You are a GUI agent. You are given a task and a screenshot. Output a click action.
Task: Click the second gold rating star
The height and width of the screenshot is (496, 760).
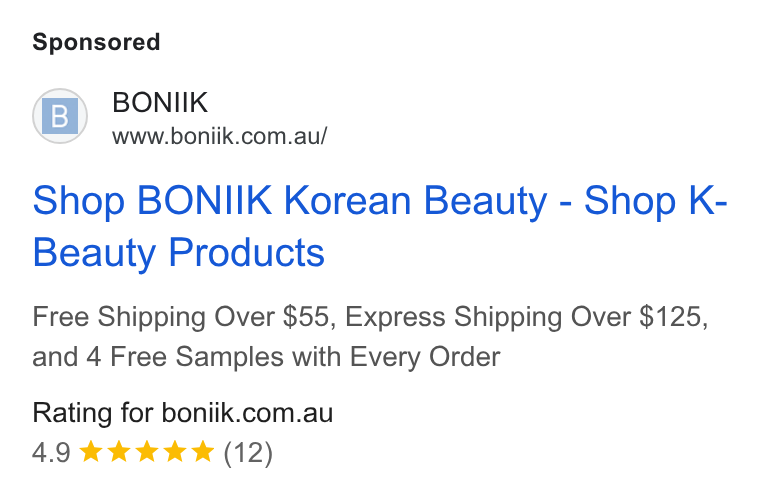118,451
